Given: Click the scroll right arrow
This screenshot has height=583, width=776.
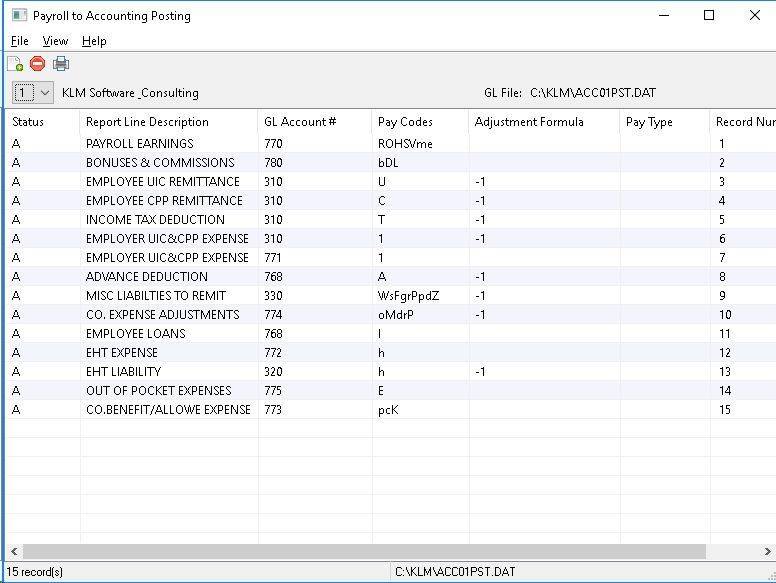Looking at the screenshot, I should pyautogui.click(x=767, y=551).
